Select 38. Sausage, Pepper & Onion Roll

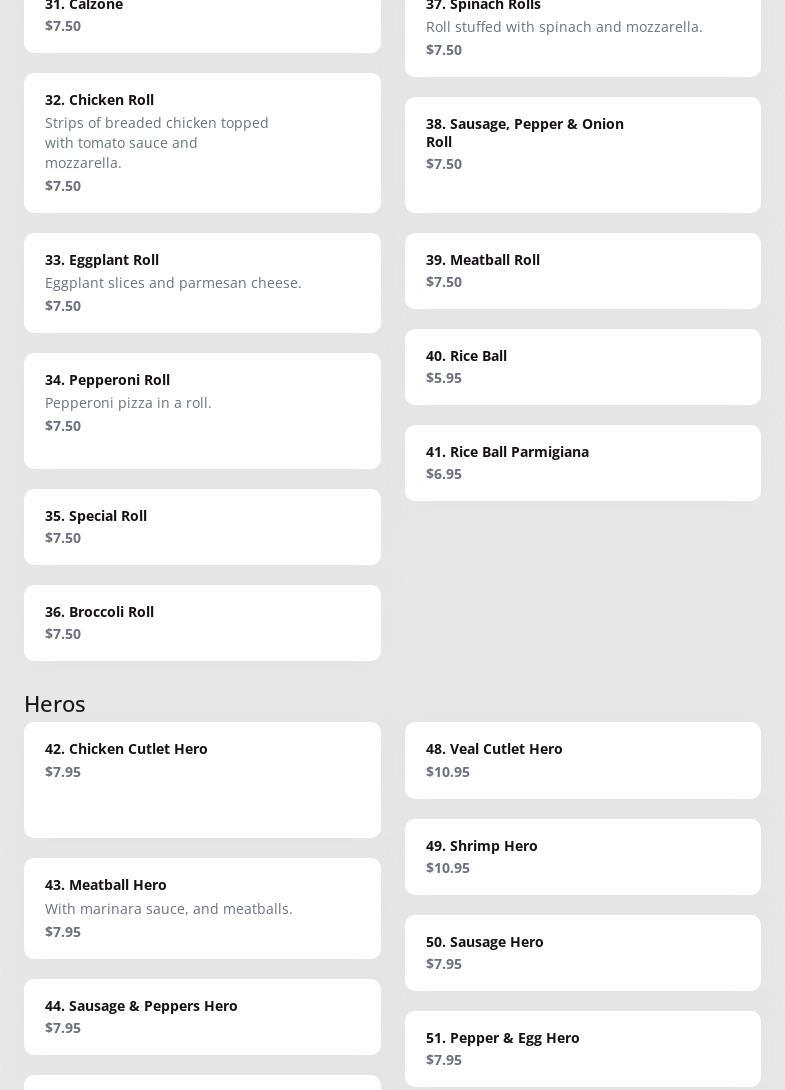[x=582, y=154]
